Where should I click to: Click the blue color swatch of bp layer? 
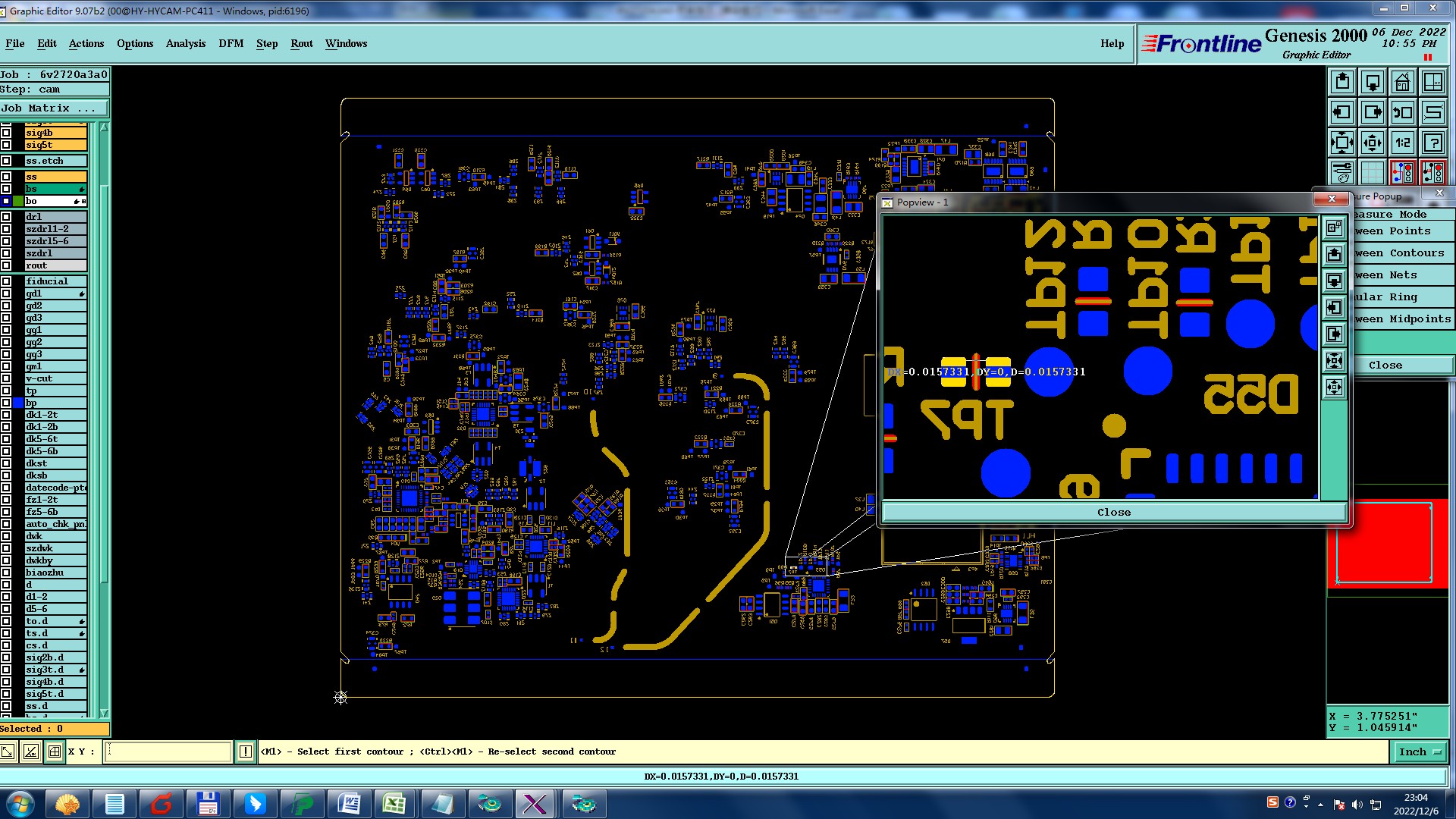(18, 403)
